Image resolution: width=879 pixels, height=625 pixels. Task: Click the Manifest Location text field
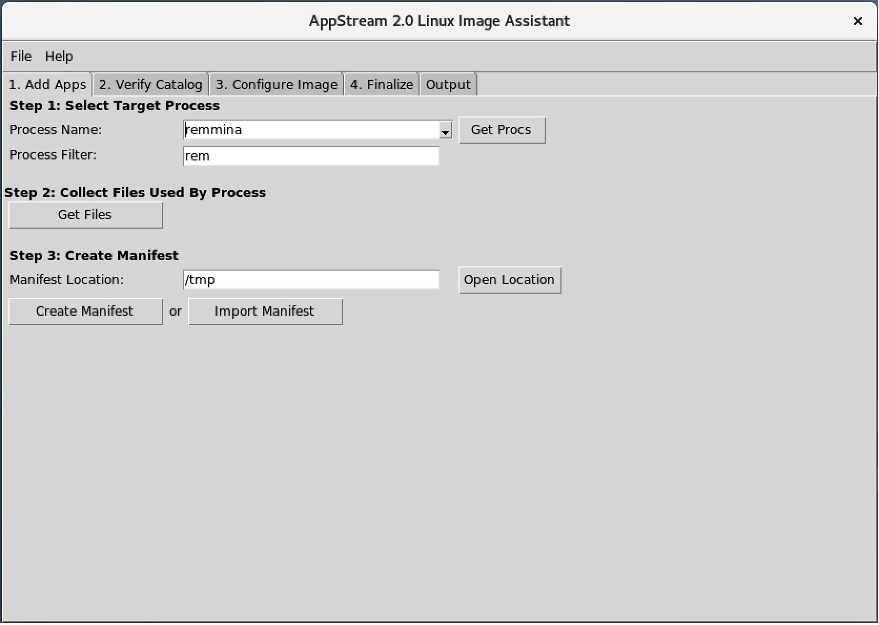(310, 280)
